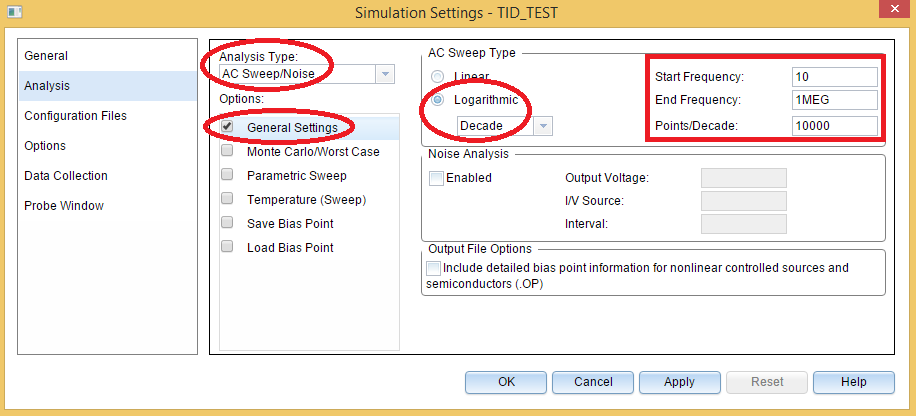Click the Save Bias Point label
Viewport: 916px width, 416px height.
pyautogui.click(x=290, y=224)
